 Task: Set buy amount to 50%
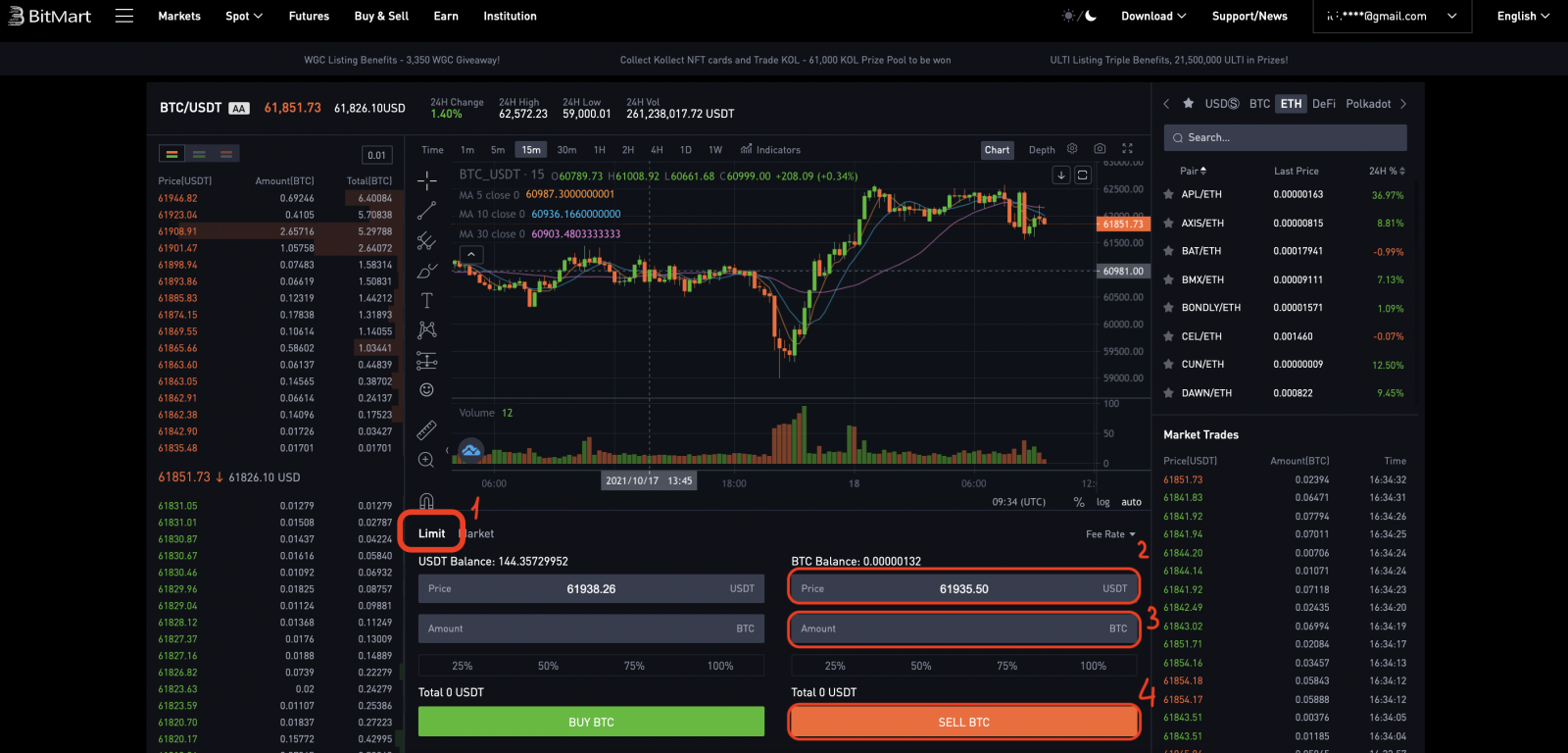tap(548, 666)
